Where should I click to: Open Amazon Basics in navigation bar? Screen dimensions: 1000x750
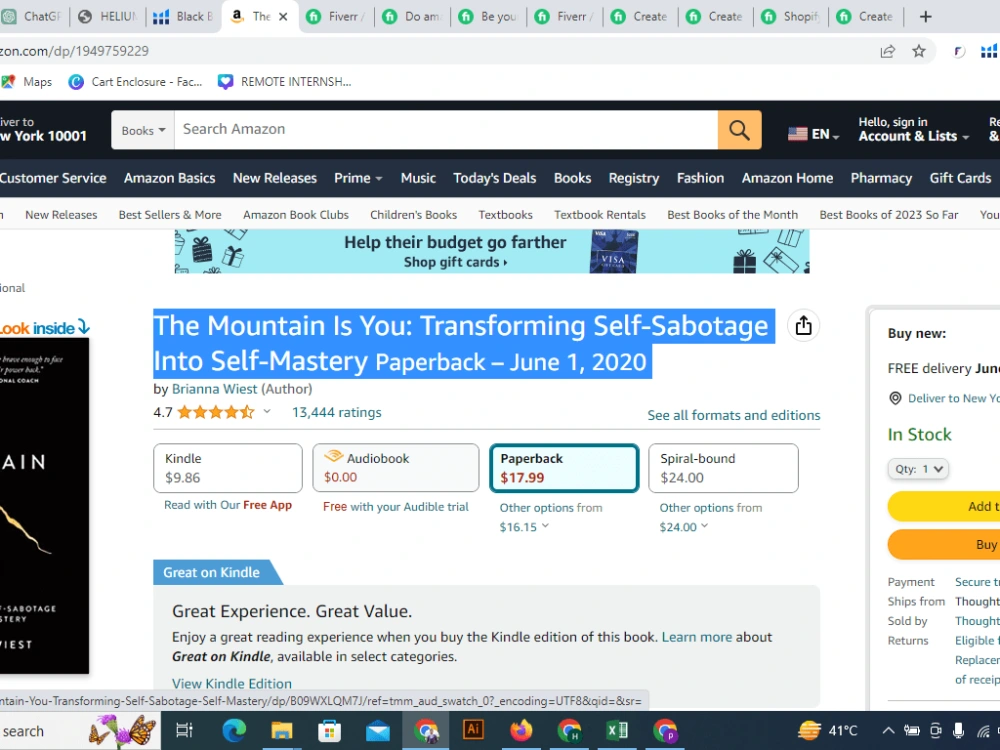pos(170,179)
